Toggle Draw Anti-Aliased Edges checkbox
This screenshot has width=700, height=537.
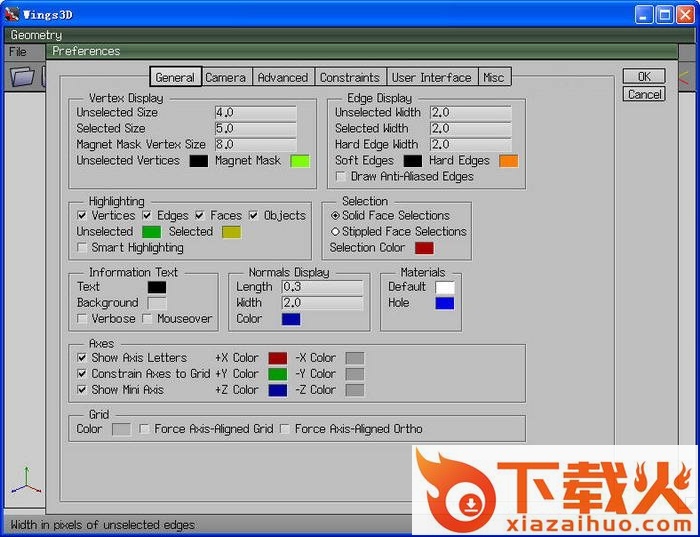click(x=341, y=177)
